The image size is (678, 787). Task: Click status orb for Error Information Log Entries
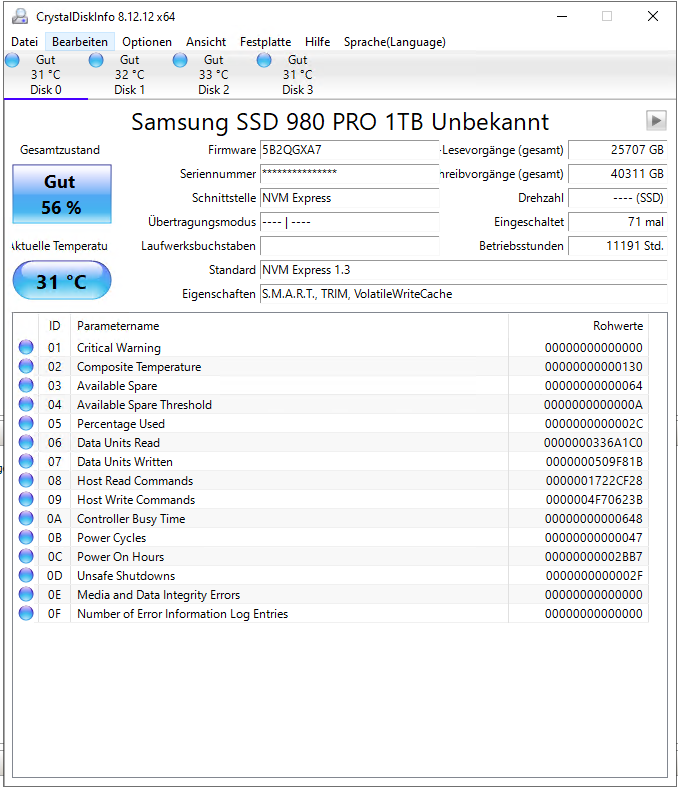(26, 613)
